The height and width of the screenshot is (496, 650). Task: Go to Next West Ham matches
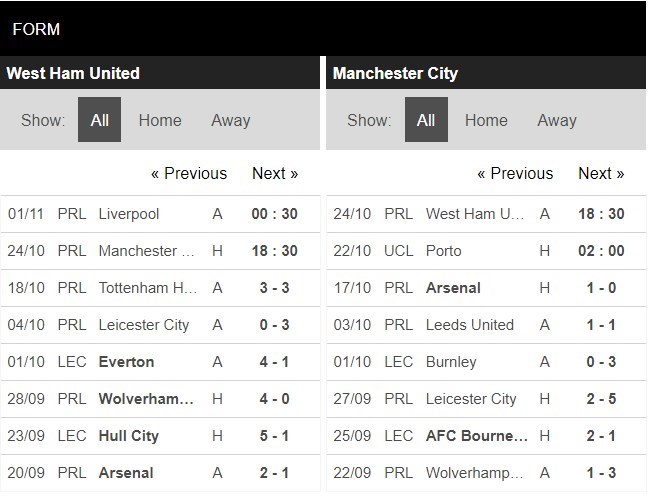pyautogui.click(x=275, y=173)
